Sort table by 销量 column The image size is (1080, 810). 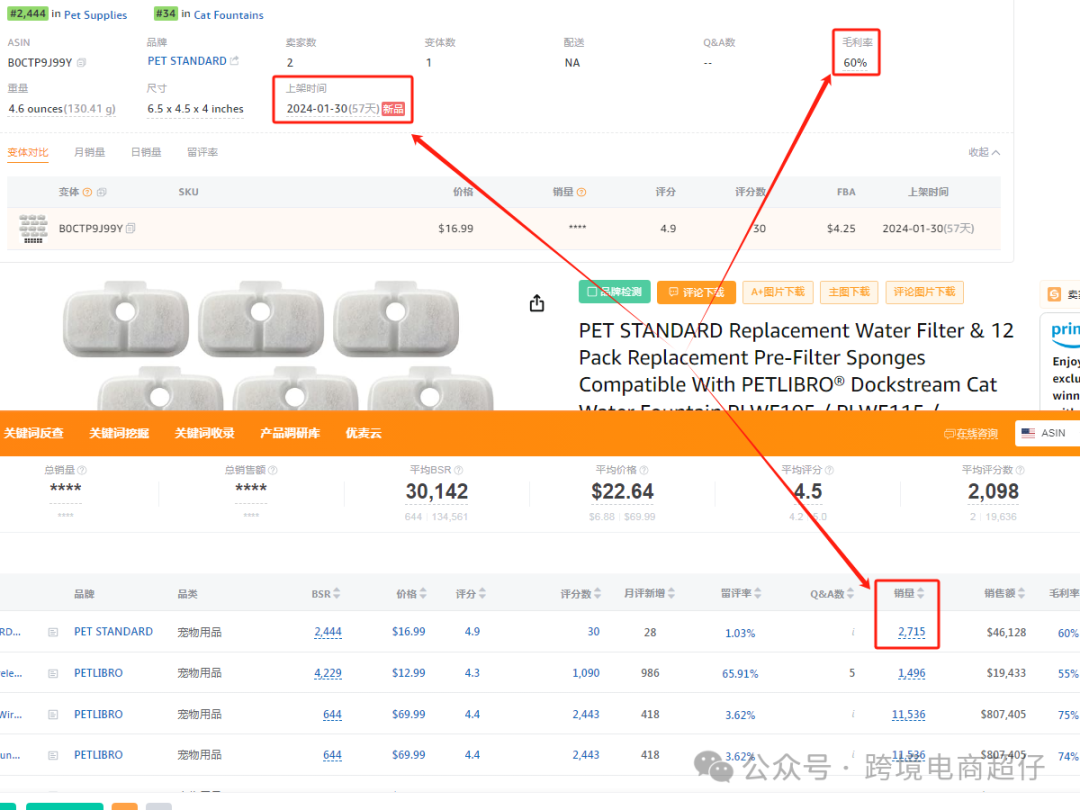click(x=909, y=593)
